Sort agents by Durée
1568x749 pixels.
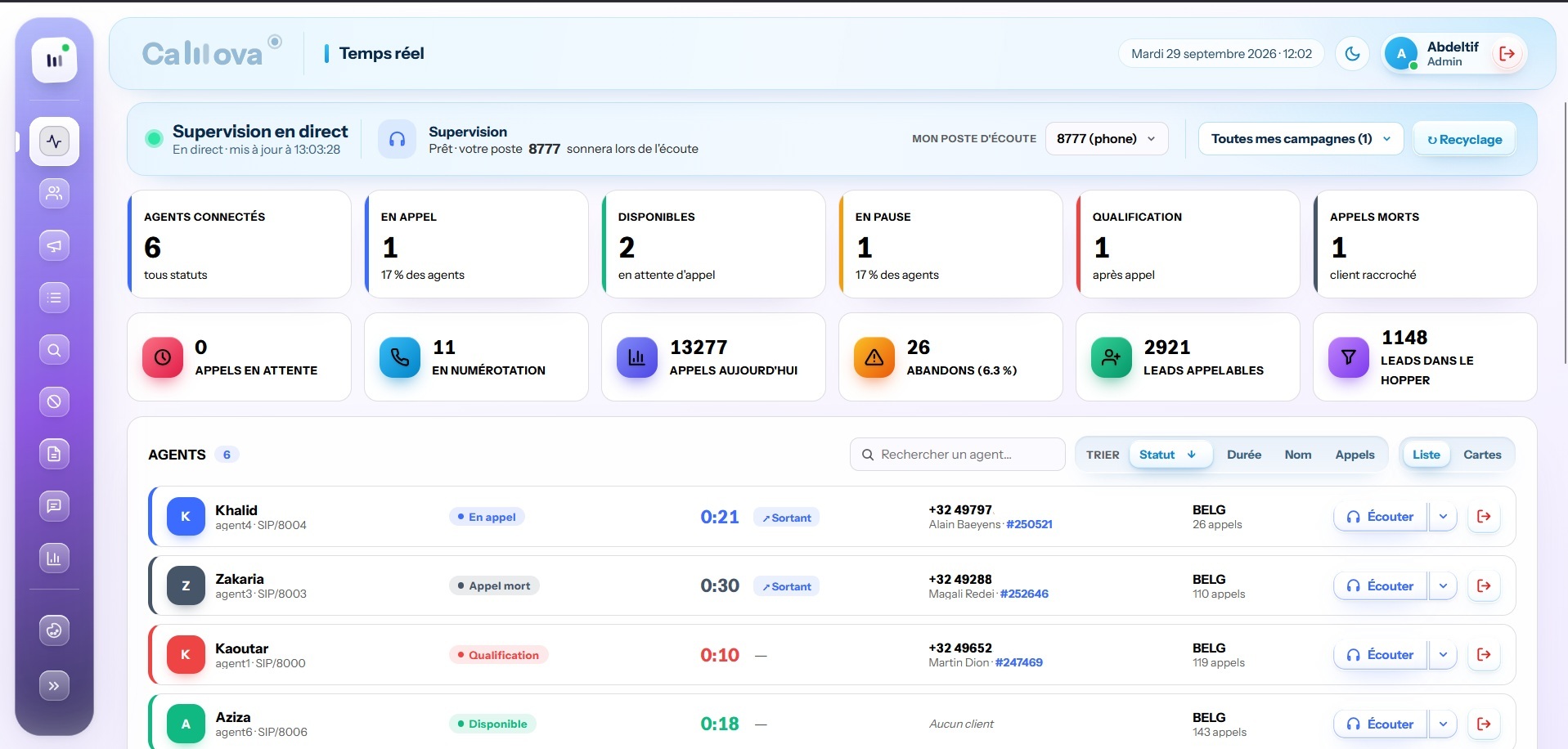point(1243,455)
